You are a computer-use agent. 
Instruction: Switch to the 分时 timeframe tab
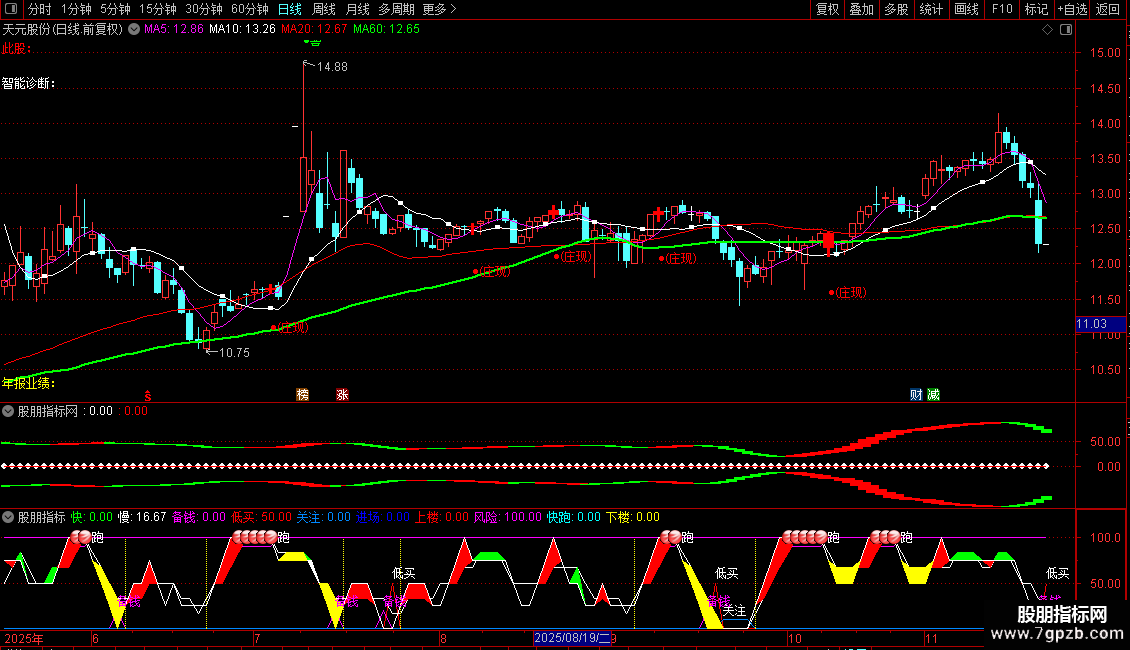[x=40, y=9]
